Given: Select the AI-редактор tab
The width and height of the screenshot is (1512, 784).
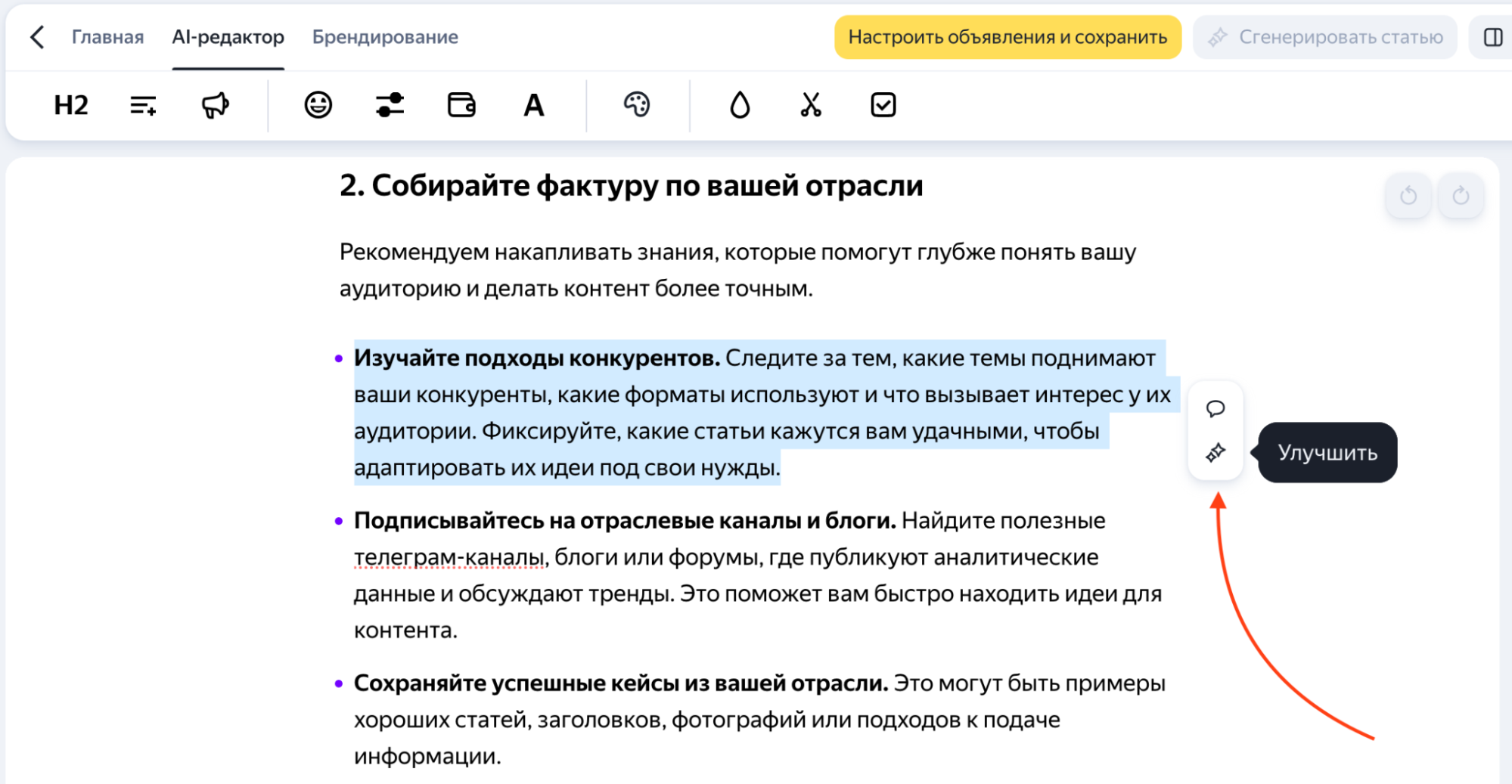Looking at the screenshot, I should [228, 37].
